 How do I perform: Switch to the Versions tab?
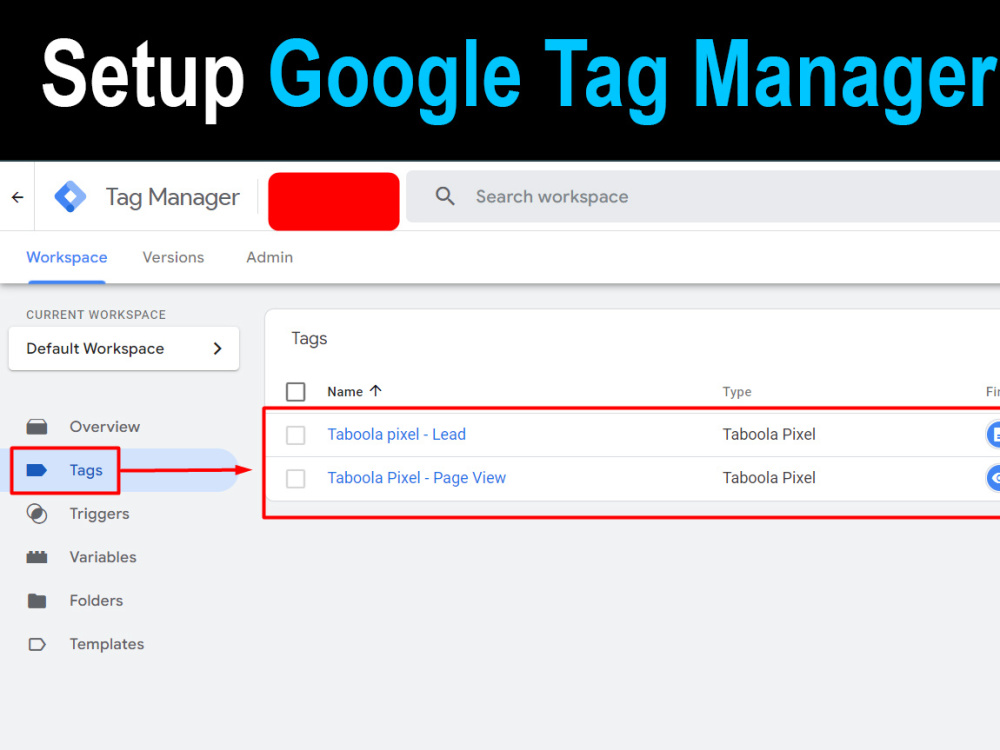click(172, 257)
